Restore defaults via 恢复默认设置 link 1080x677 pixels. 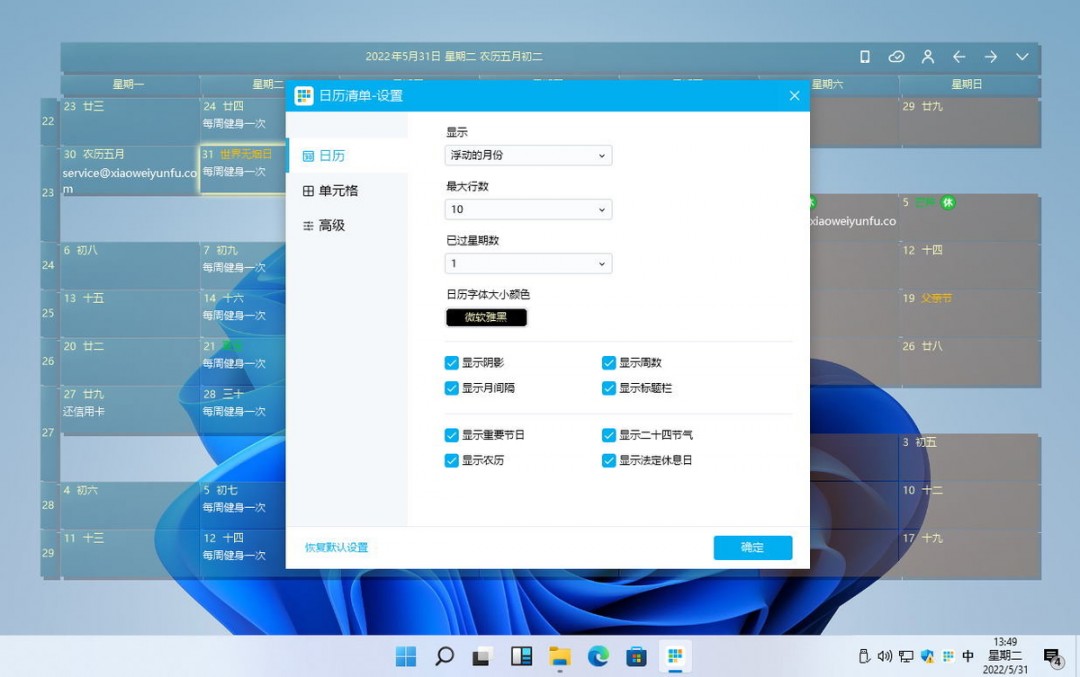[335, 548]
